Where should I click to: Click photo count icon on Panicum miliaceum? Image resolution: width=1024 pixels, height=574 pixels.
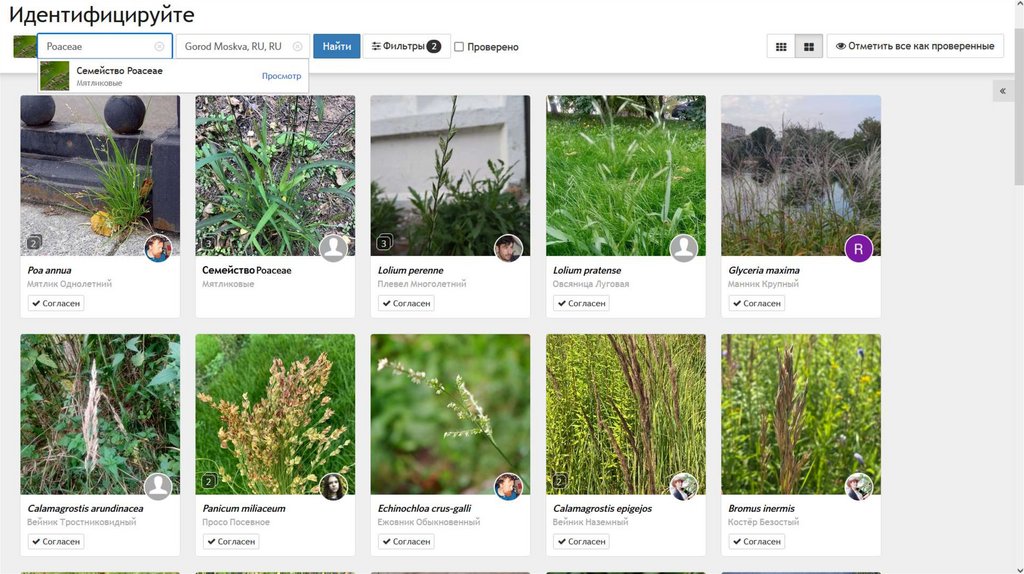[x=209, y=481]
